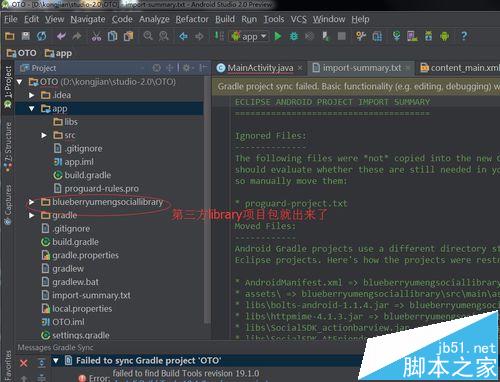This screenshot has height=382, width=500.
Task: Toggle the Structure tool window
Action: pos(8,147)
